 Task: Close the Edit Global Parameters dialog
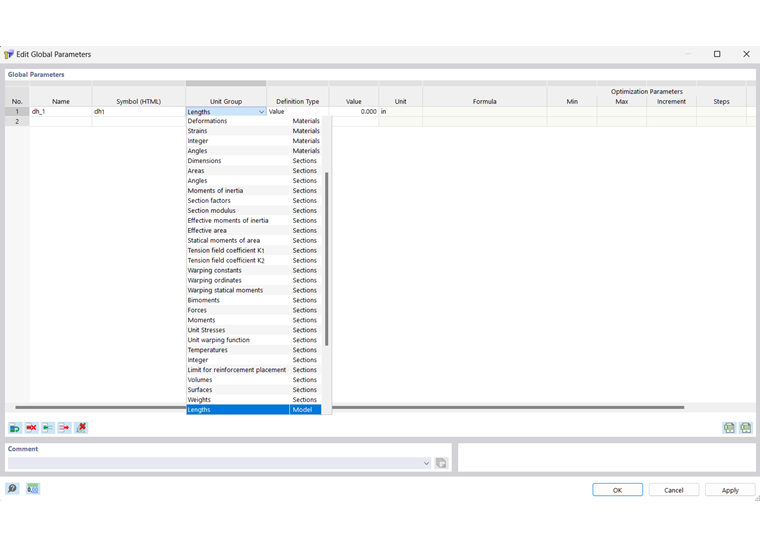746,54
